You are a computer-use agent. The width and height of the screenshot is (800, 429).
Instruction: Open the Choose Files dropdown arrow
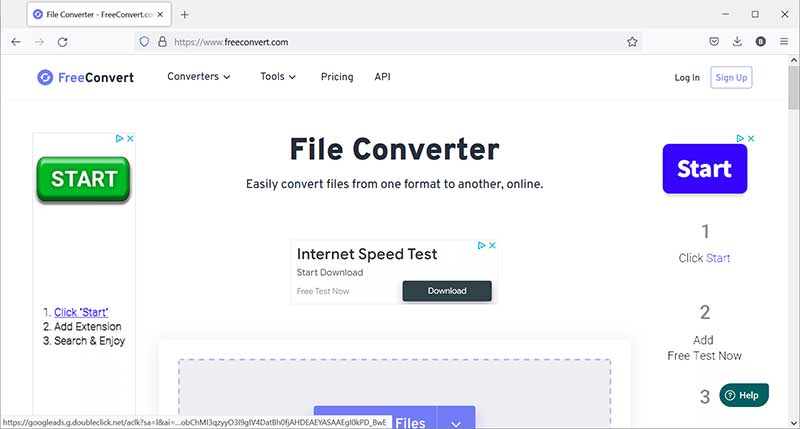[456, 422]
